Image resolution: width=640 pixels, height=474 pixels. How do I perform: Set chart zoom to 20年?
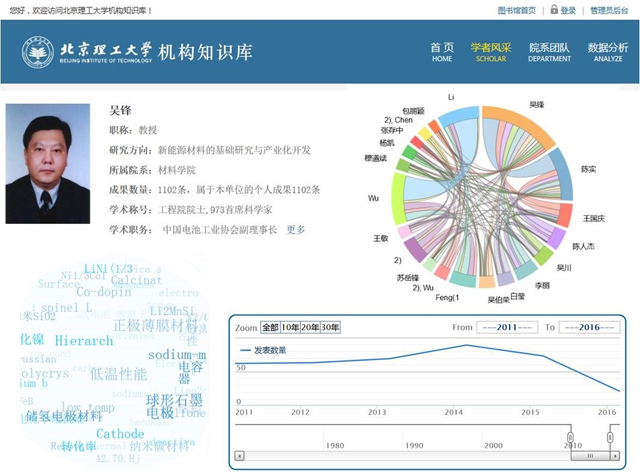click(310, 327)
